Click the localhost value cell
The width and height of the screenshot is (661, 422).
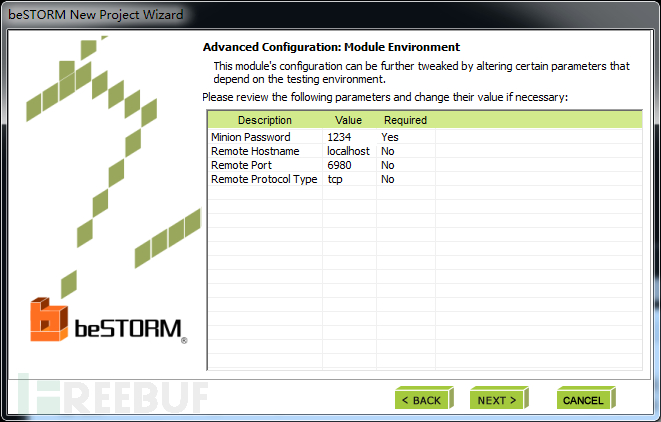coord(349,151)
